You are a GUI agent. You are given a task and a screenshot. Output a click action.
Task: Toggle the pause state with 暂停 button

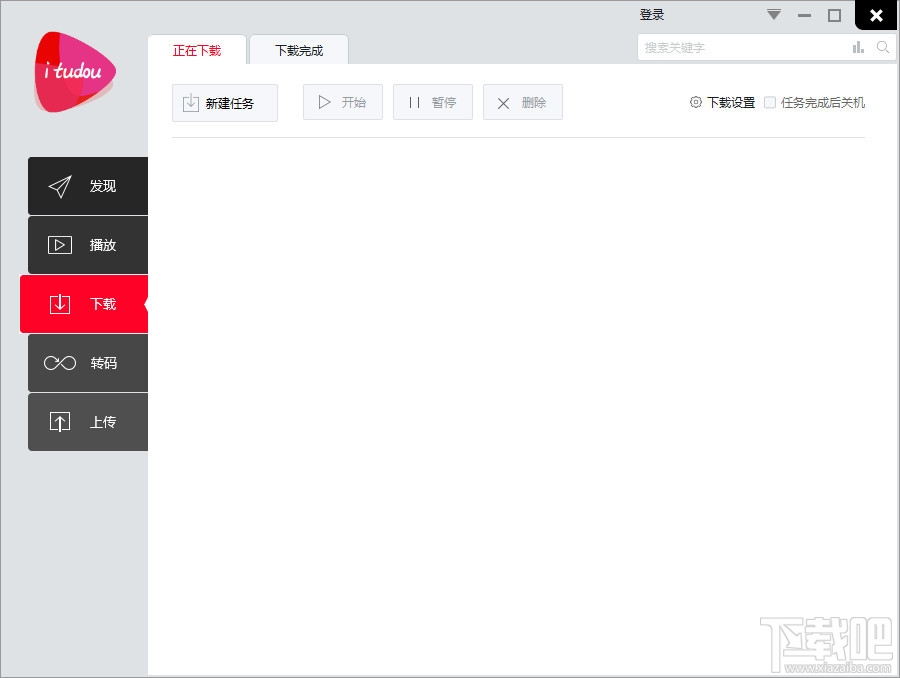click(432, 101)
